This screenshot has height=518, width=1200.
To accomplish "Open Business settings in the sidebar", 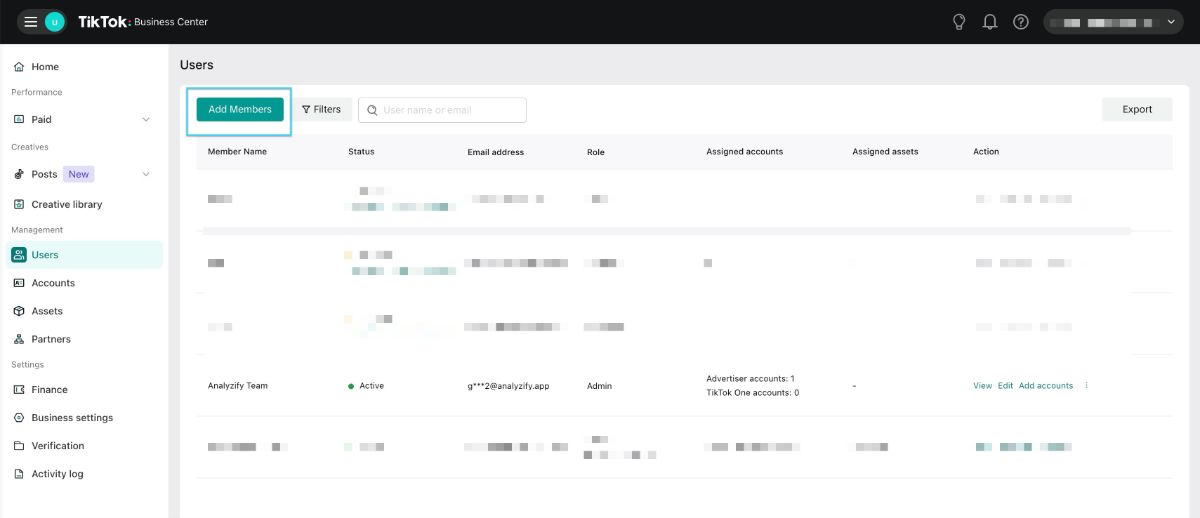I will tap(72, 417).
